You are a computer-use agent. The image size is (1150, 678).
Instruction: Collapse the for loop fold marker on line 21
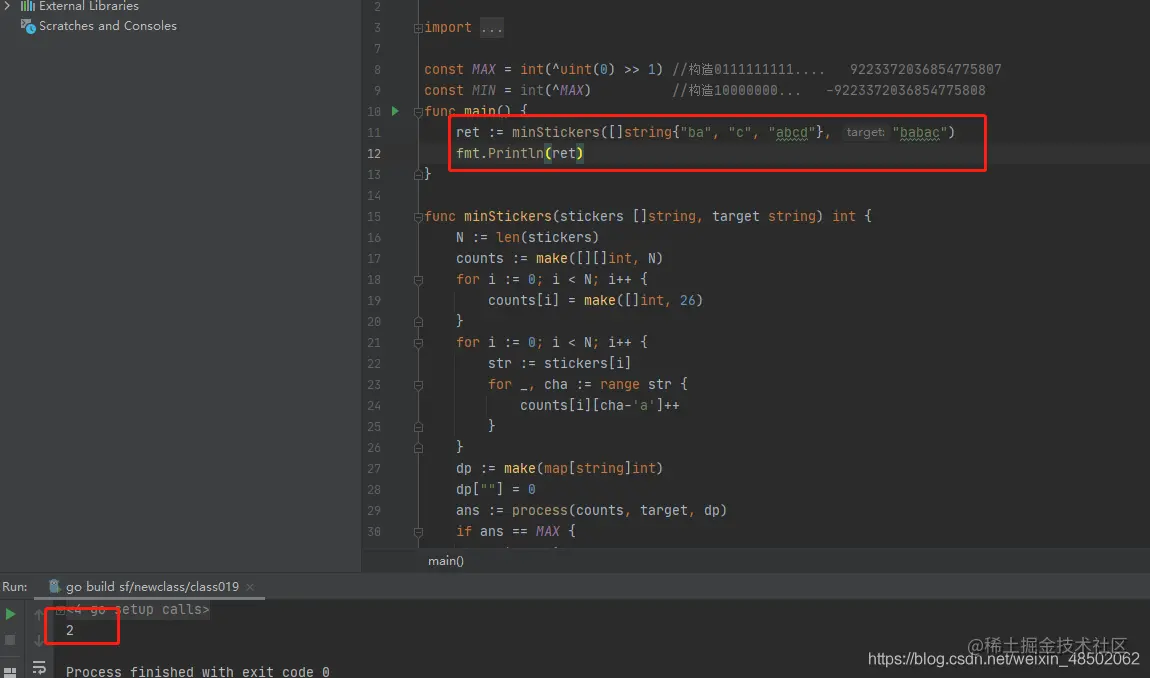418,343
